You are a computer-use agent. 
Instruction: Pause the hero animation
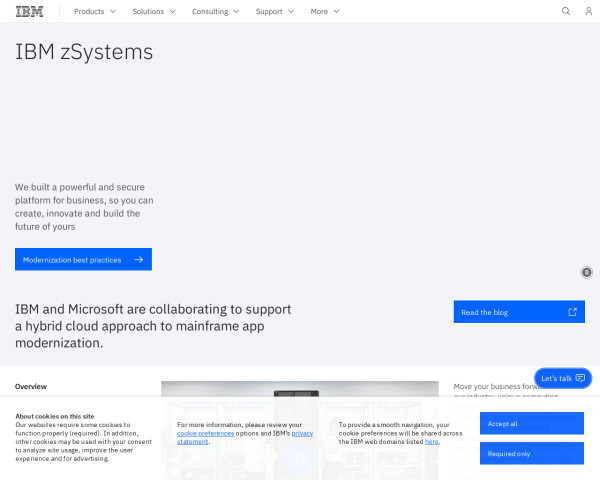(x=587, y=272)
